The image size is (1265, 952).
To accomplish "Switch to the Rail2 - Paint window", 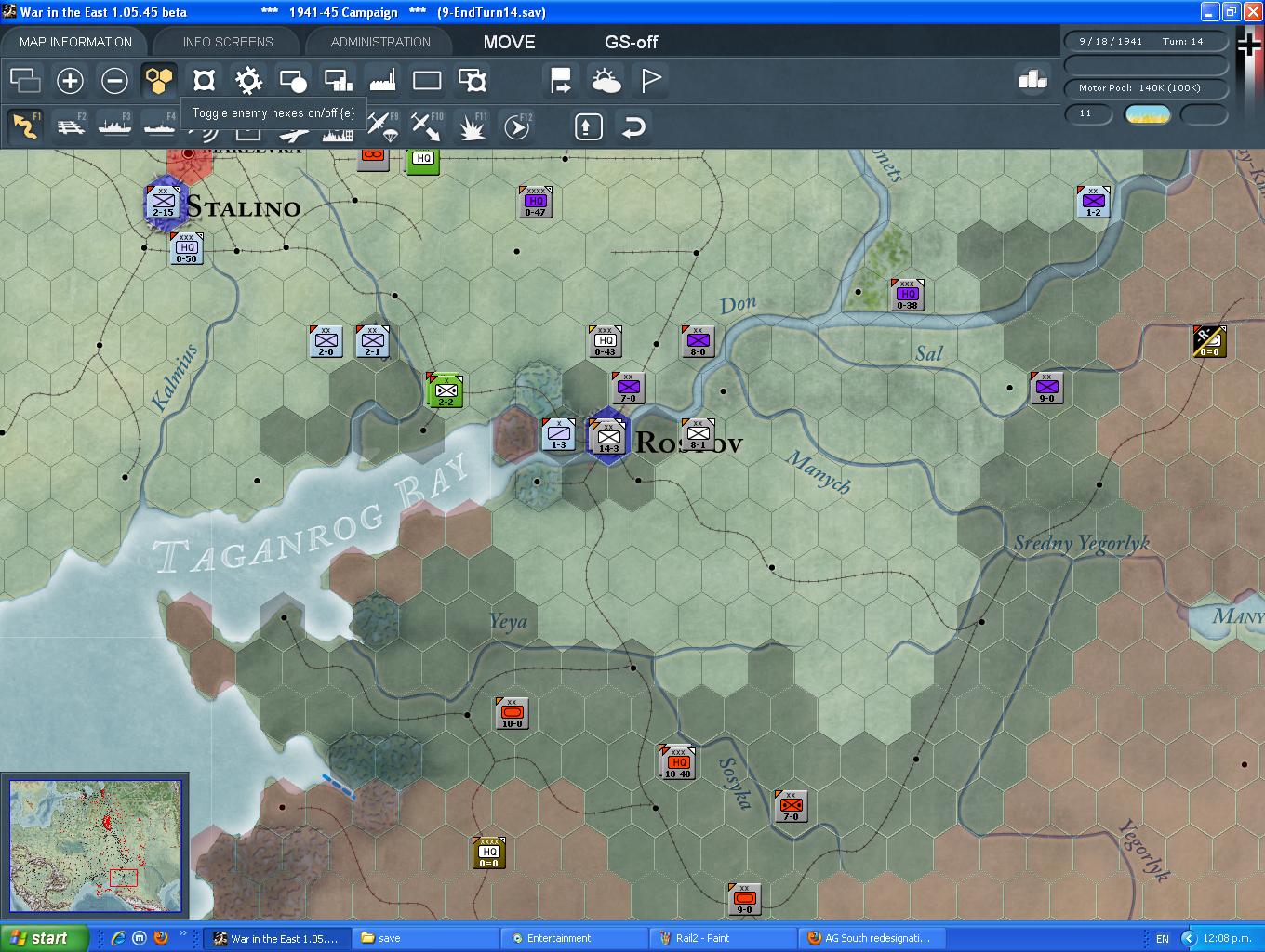I will pyautogui.click(x=724, y=938).
